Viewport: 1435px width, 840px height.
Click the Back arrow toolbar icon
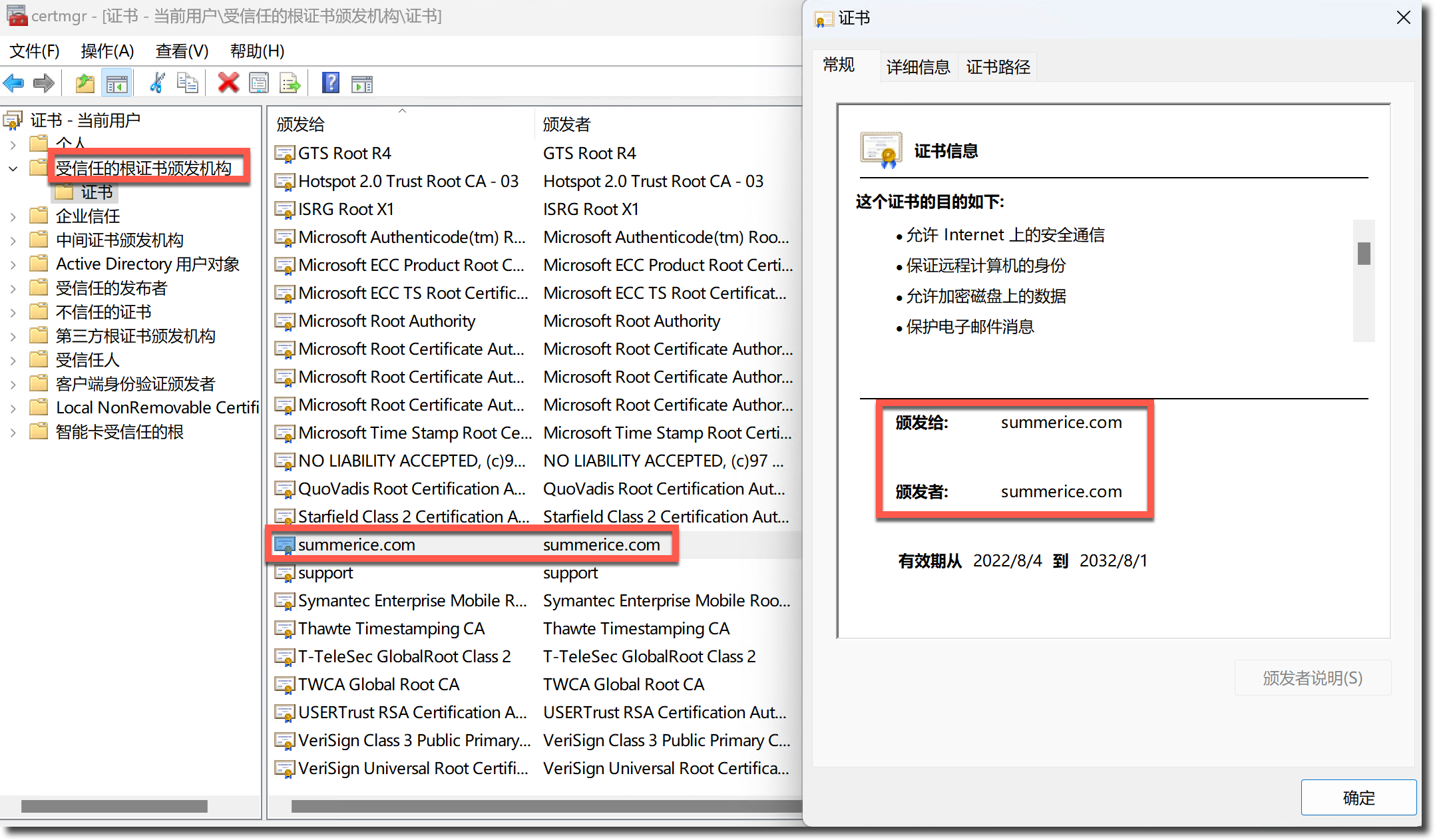click(x=14, y=83)
